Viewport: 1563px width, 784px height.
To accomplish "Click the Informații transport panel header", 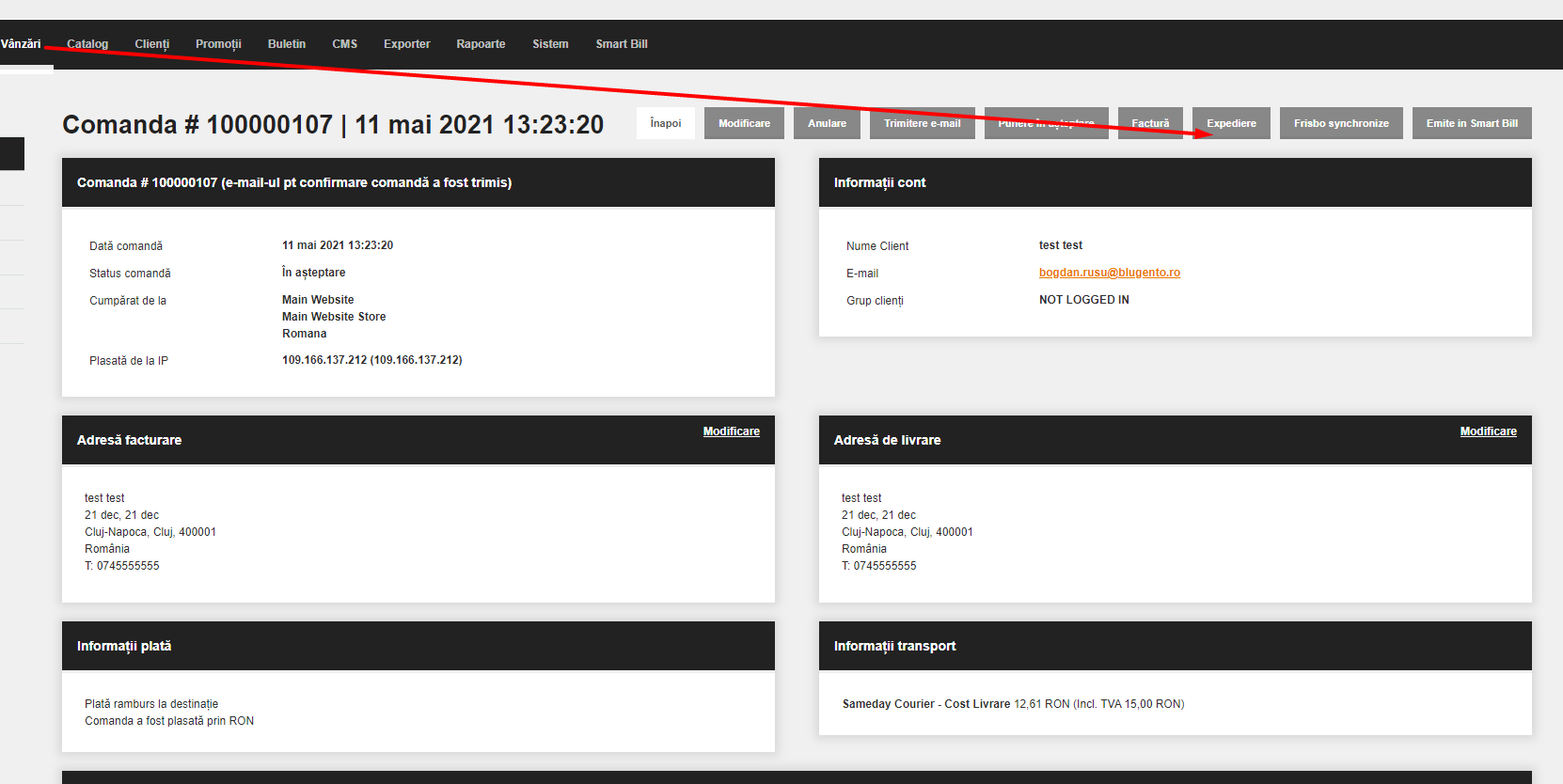I will (x=1176, y=646).
